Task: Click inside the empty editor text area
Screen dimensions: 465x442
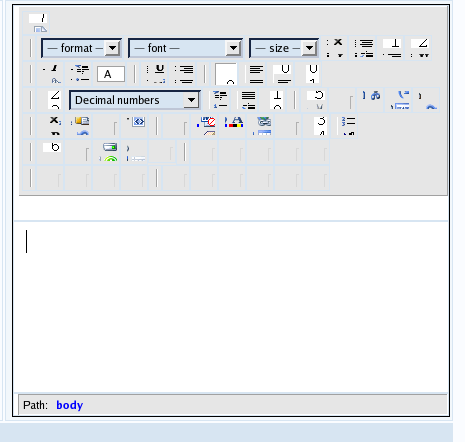Action: (231, 307)
